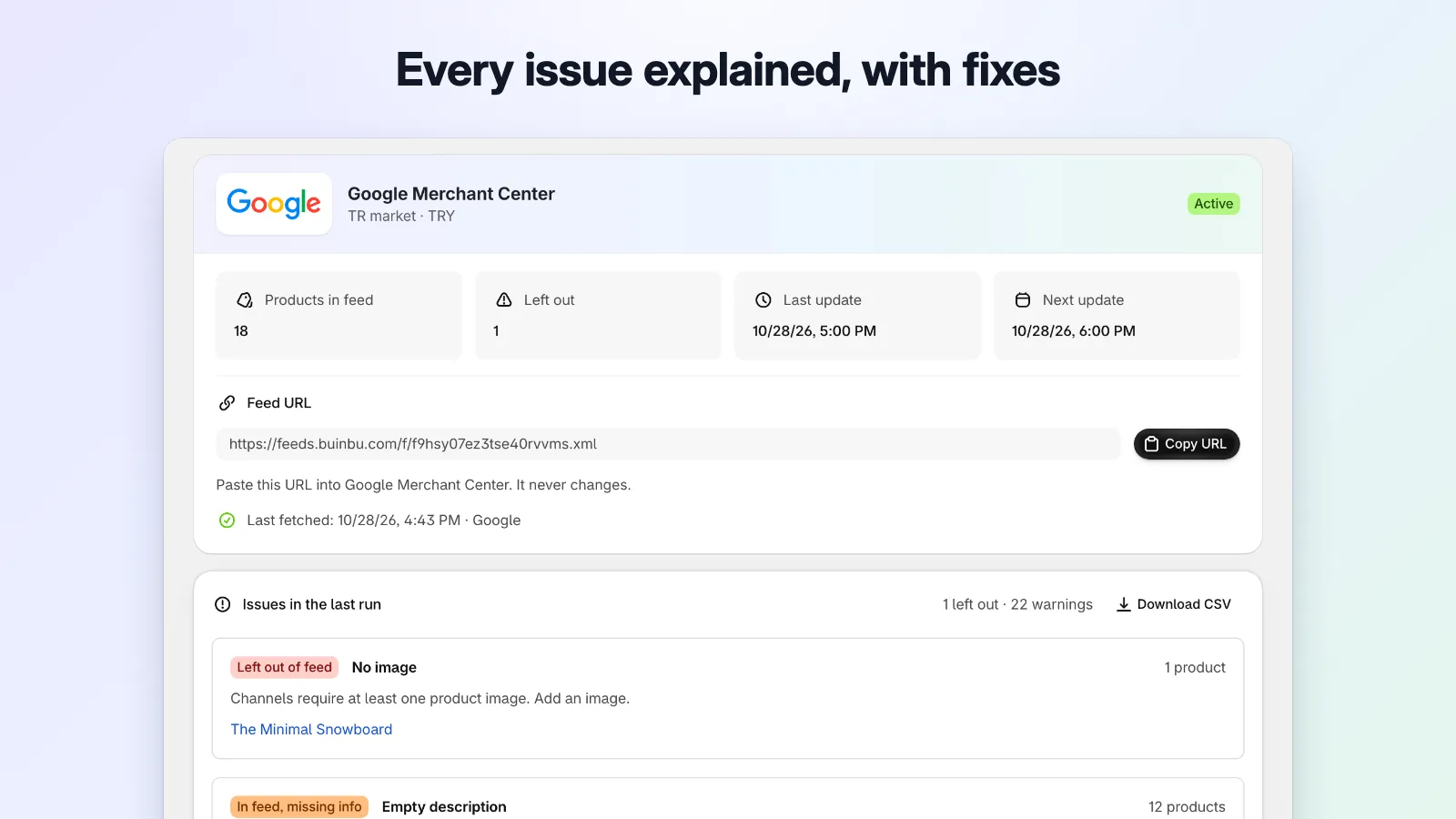This screenshot has height=819, width=1456.
Task: Click the '12 products' count label
Action: click(x=1187, y=807)
